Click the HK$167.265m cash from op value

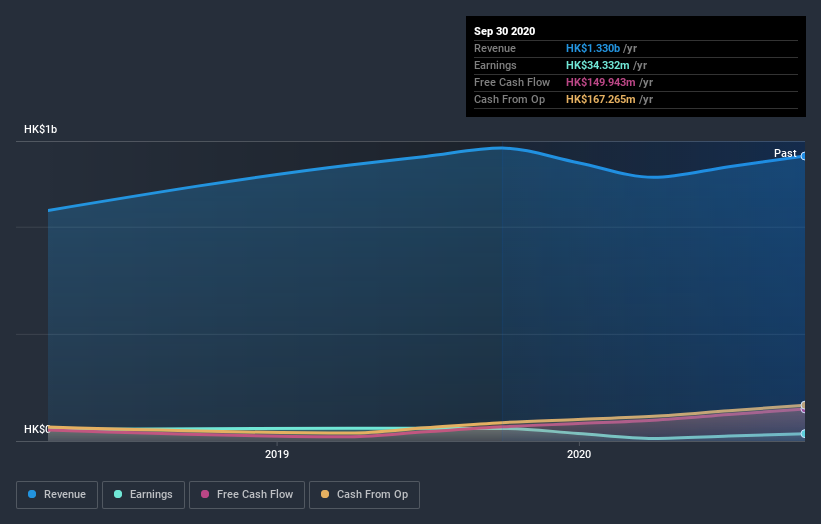pos(601,99)
